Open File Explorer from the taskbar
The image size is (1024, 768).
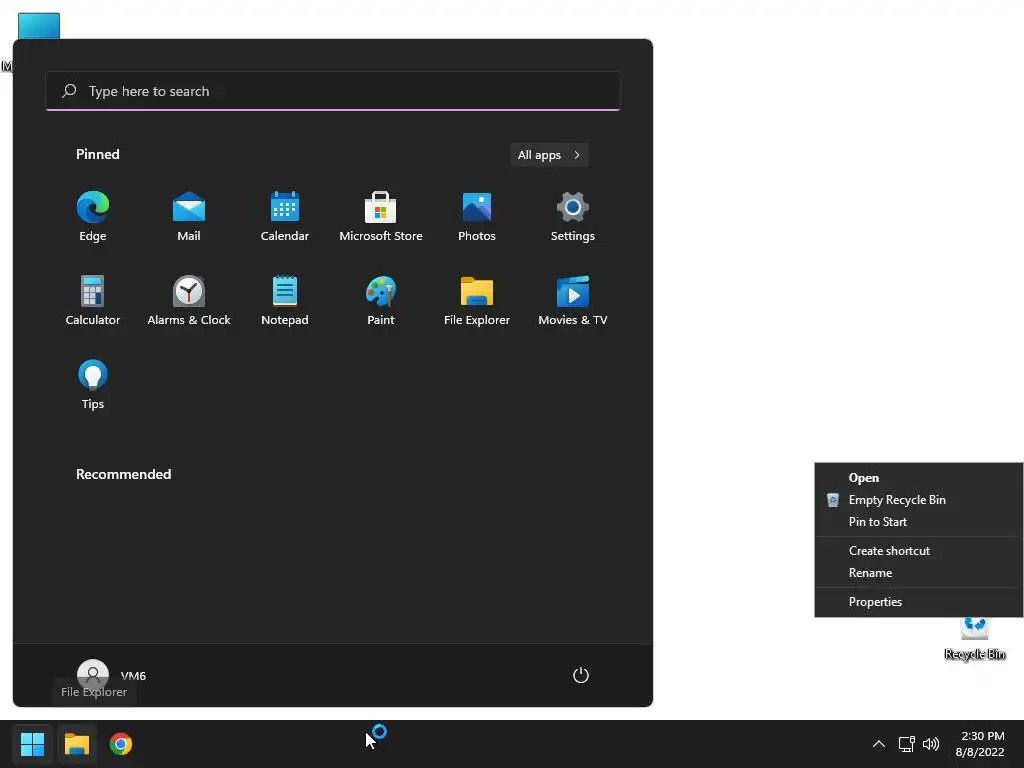point(76,744)
